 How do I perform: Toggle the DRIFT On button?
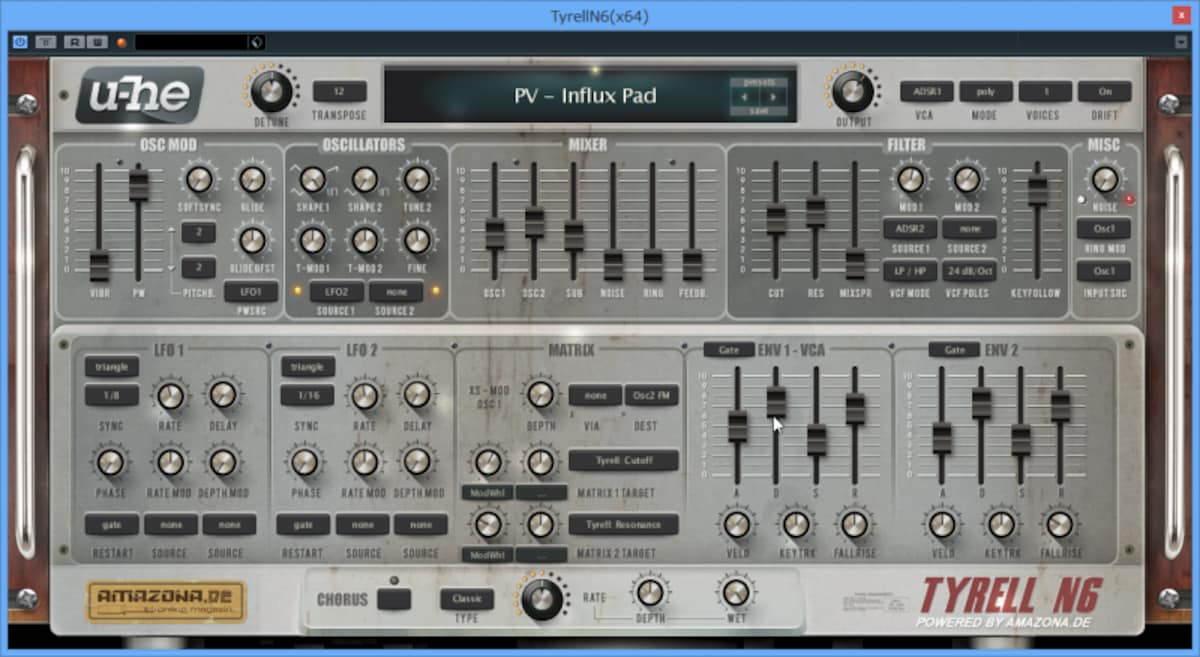point(1105,91)
